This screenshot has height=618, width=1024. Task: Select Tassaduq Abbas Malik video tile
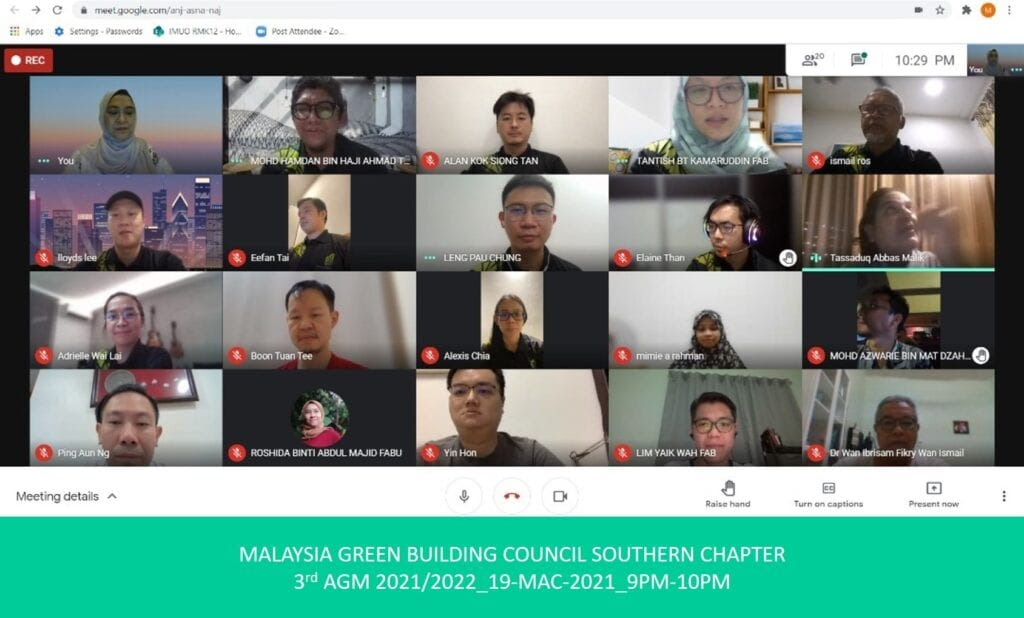[898, 222]
